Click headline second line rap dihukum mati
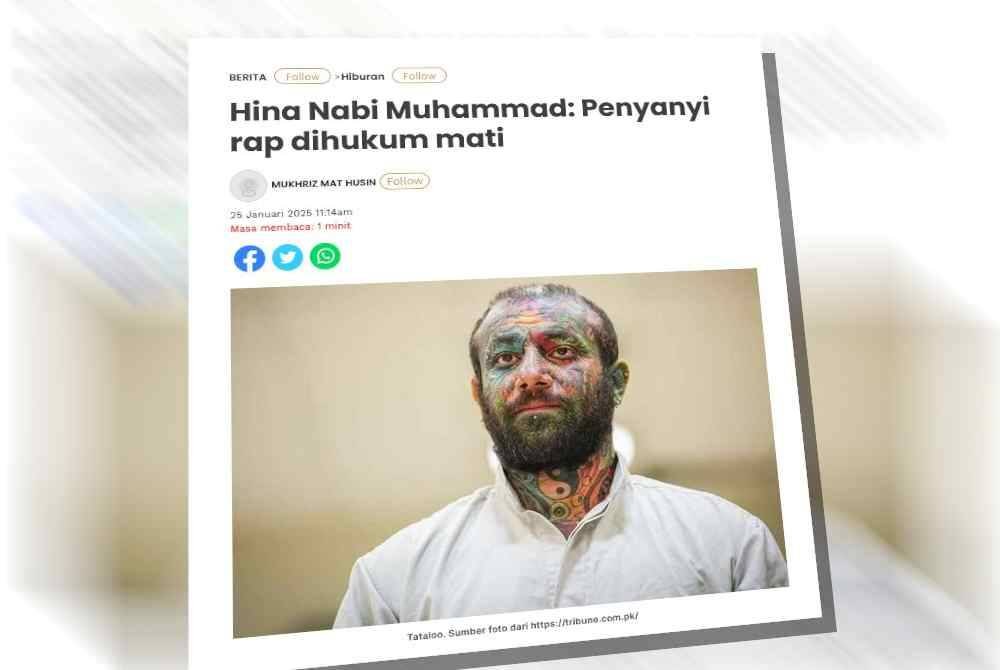This screenshot has width=1000, height=670. 367,140
